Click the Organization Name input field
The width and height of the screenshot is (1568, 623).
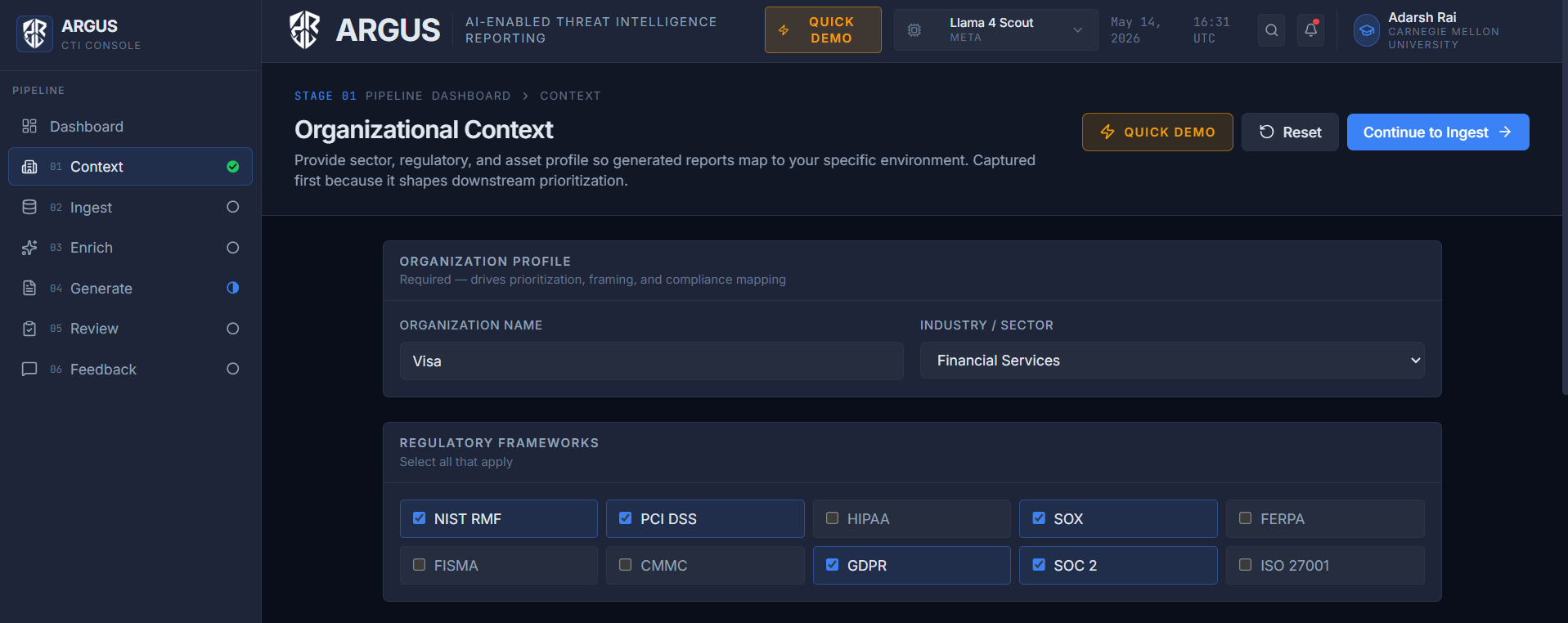coord(651,361)
